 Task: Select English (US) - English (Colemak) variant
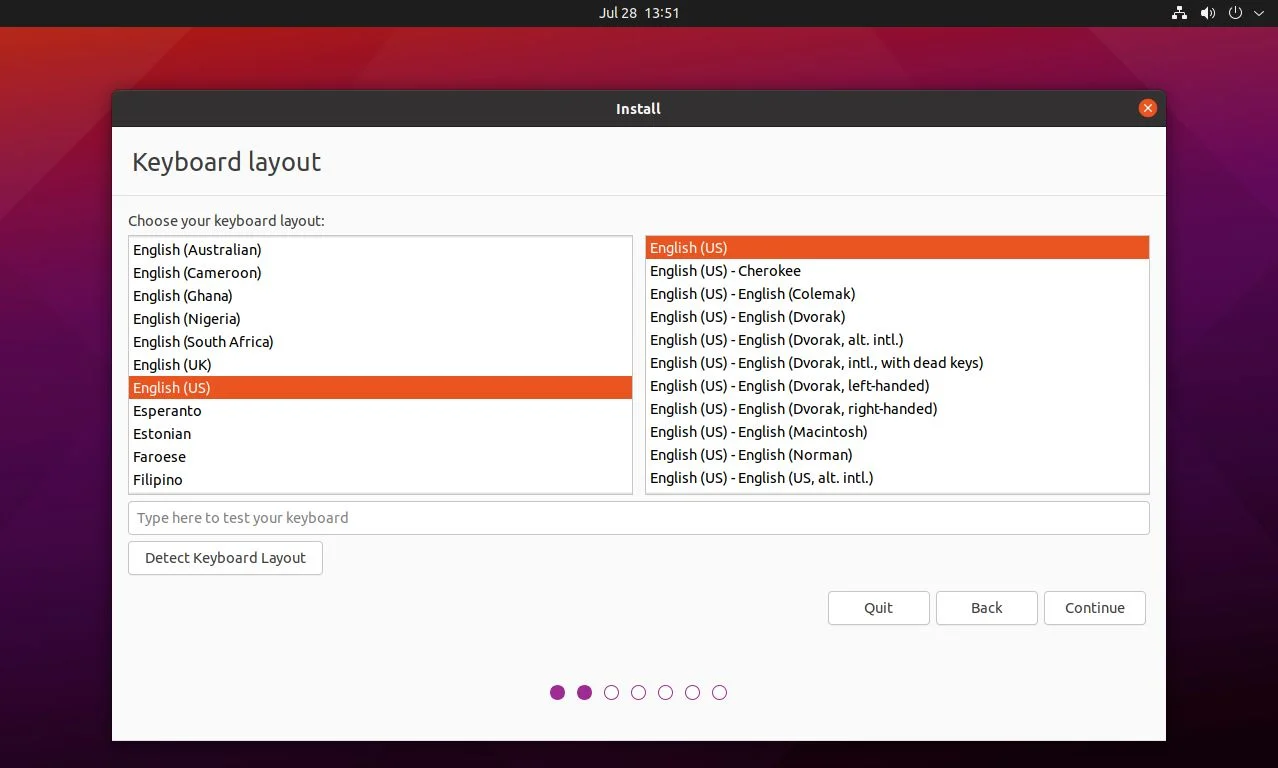pyautogui.click(x=897, y=294)
